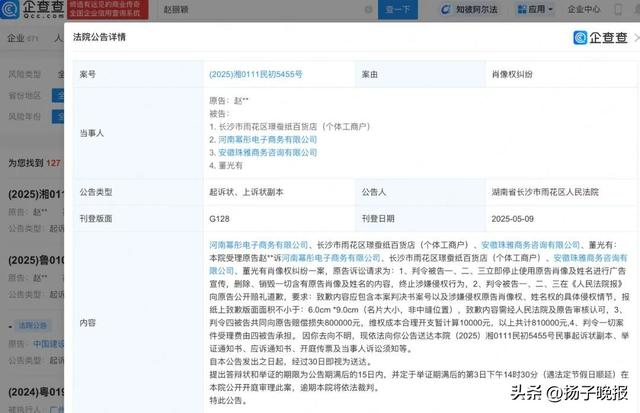Focus the search field containing 赵丽颖
This screenshot has height=413, width=640.
[261, 9]
